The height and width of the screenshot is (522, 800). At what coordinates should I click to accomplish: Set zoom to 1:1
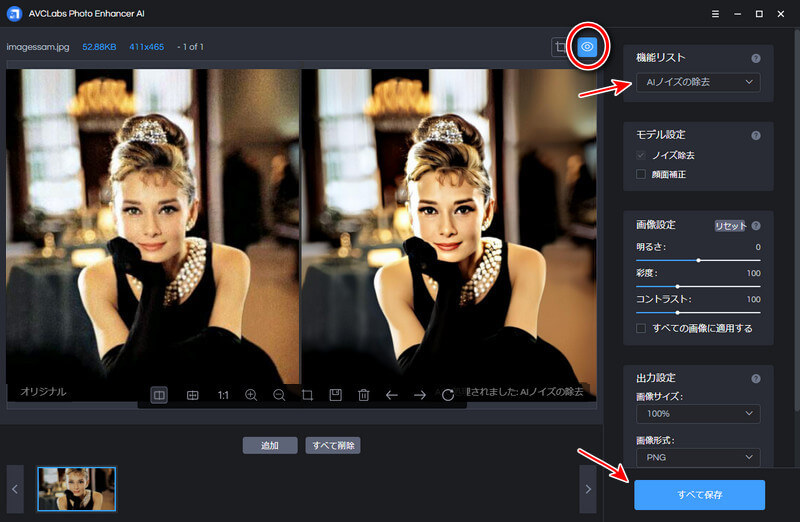point(223,395)
